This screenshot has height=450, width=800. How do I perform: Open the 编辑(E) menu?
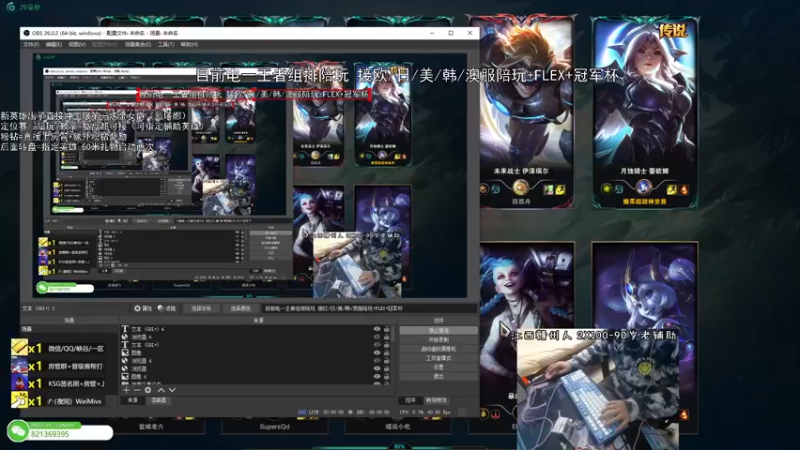54,45
